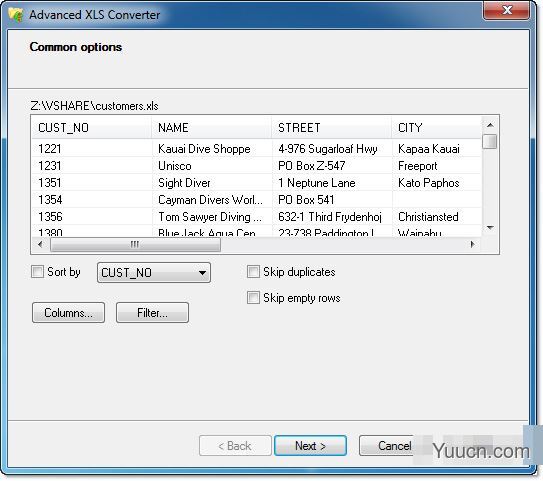This screenshot has width=543, height=481.
Task: Open the Filter... dialog
Action: pyautogui.click(x=152, y=313)
